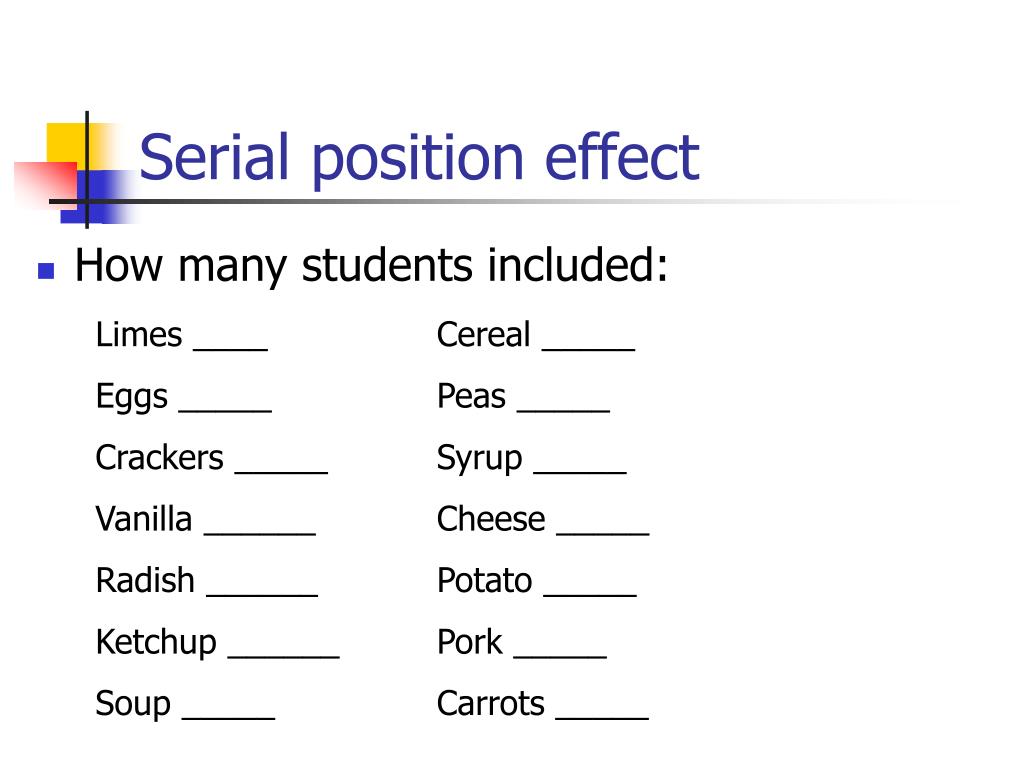This screenshot has height=768, width=1024.
Task: Click the blank line after Limes
Action: pyautogui.click(x=231, y=349)
